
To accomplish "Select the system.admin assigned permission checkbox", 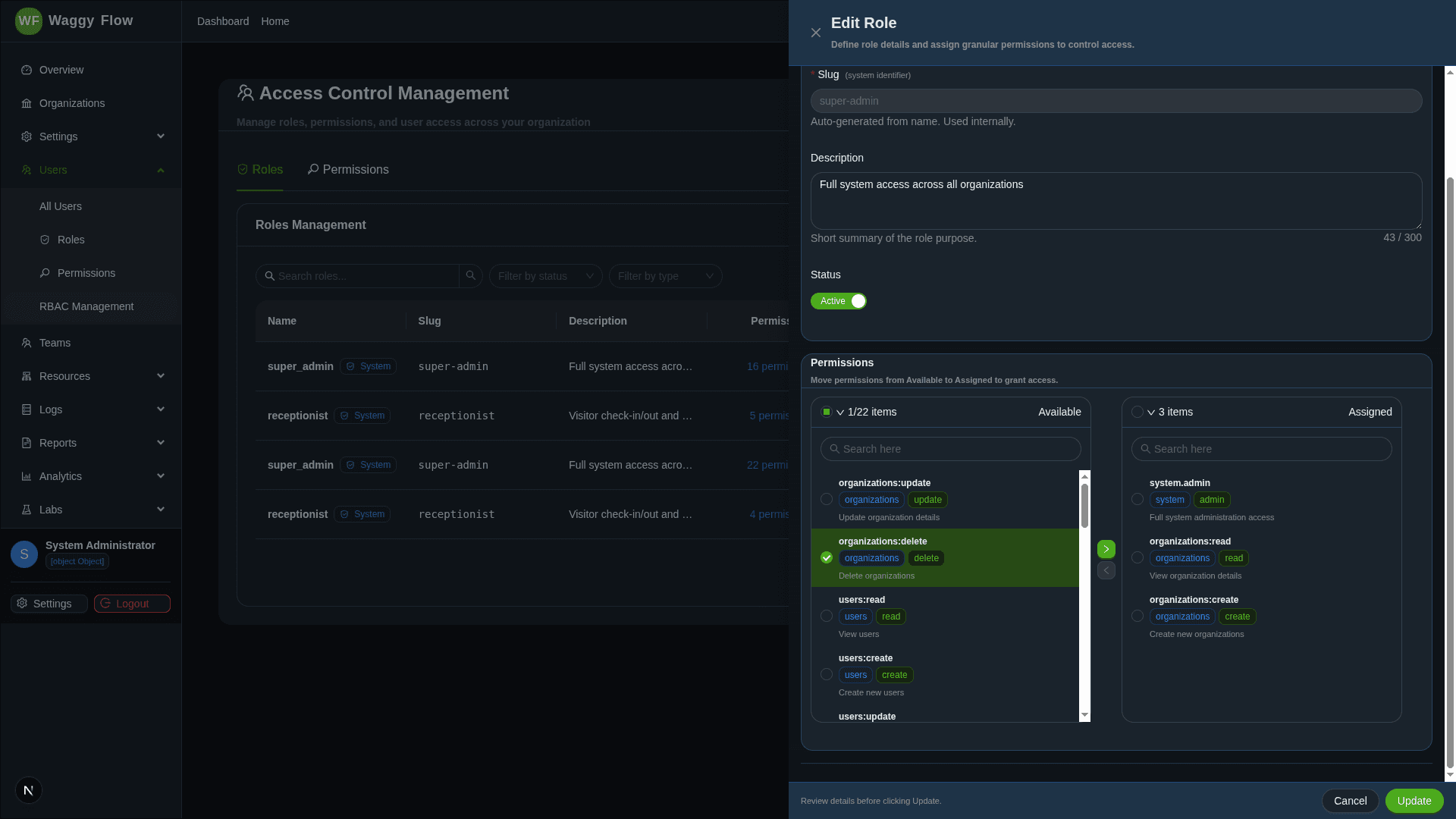I will coord(1137,500).
